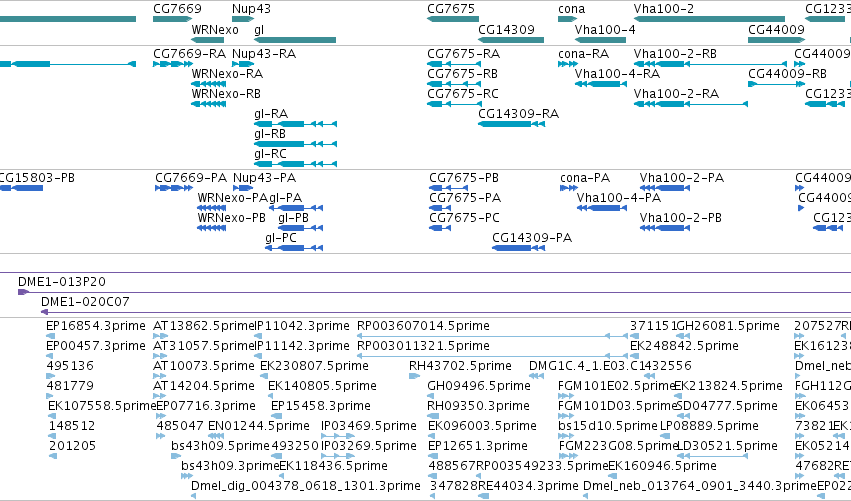This screenshot has height=501, width=851.
Task: Click the CG14309-PA protein feature
Action: [518, 248]
